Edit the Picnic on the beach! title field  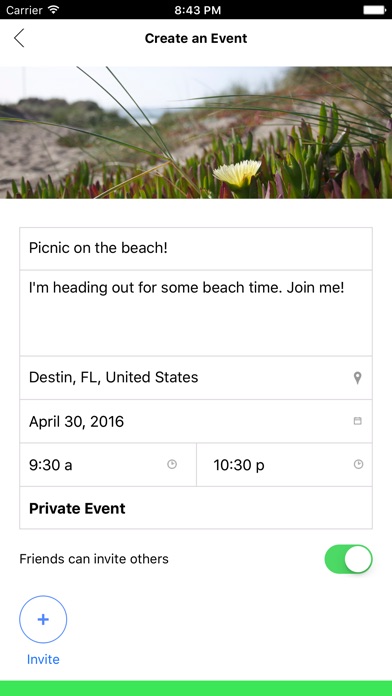(196, 249)
